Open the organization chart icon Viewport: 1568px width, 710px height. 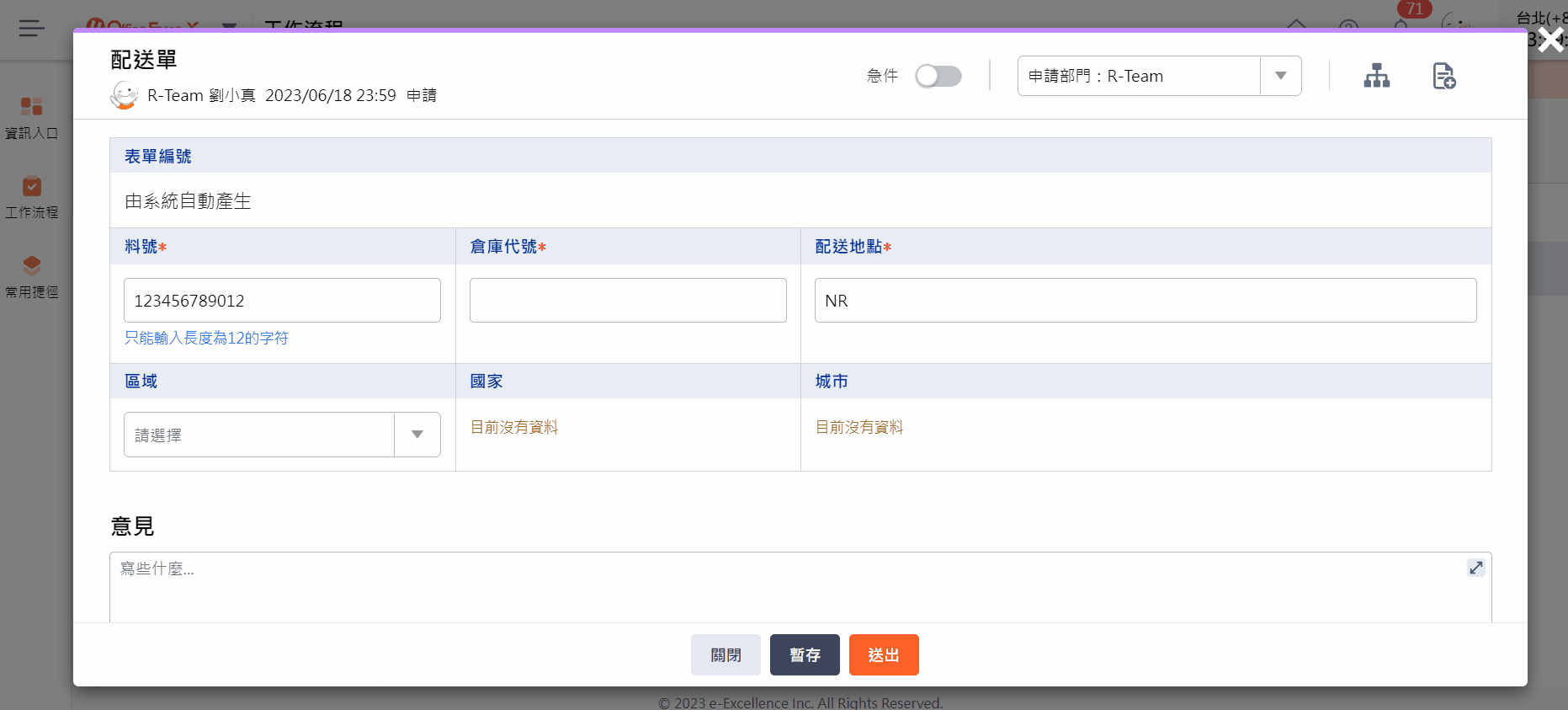click(x=1377, y=76)
